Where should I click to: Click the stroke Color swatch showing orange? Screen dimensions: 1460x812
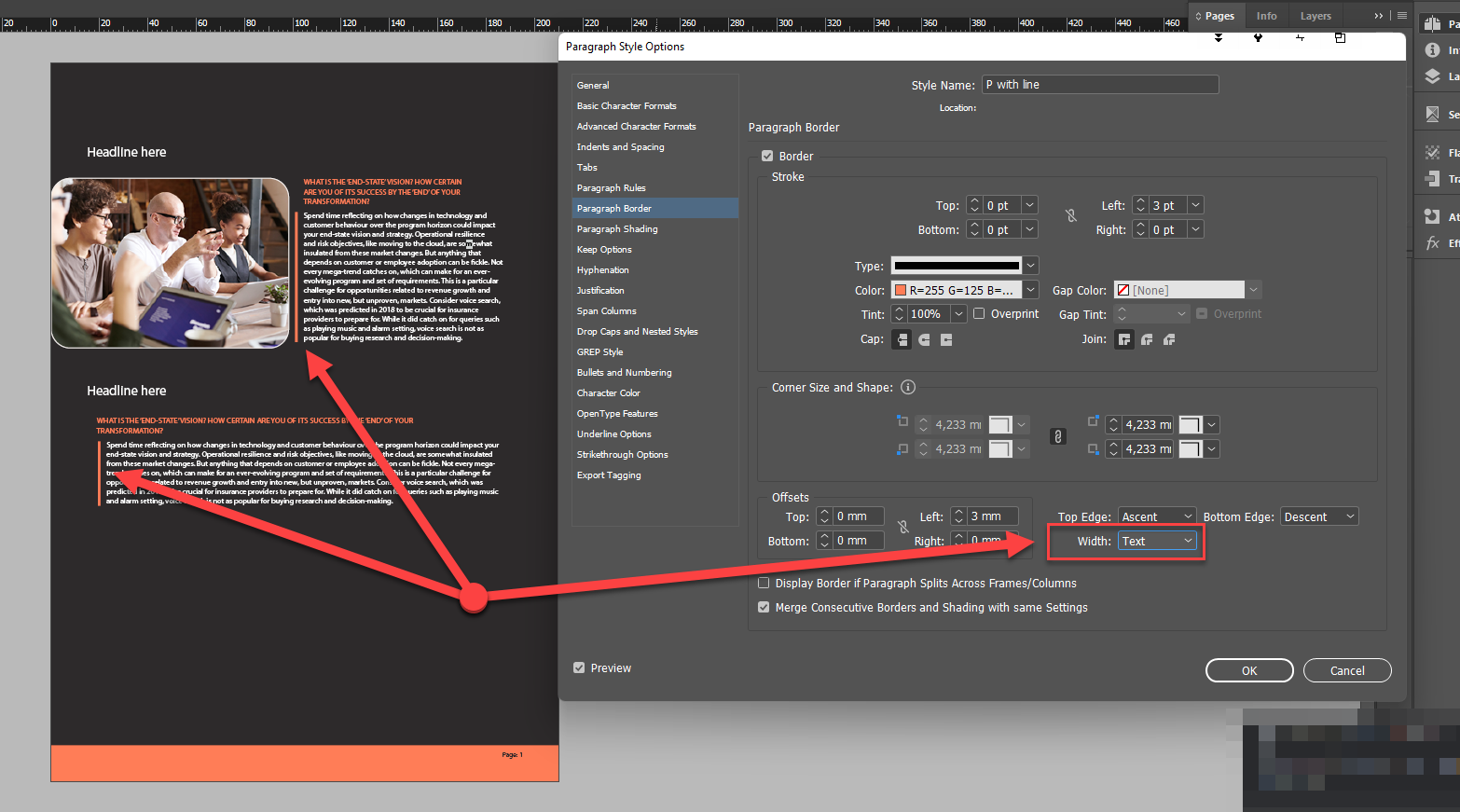[x=902, y=289]
